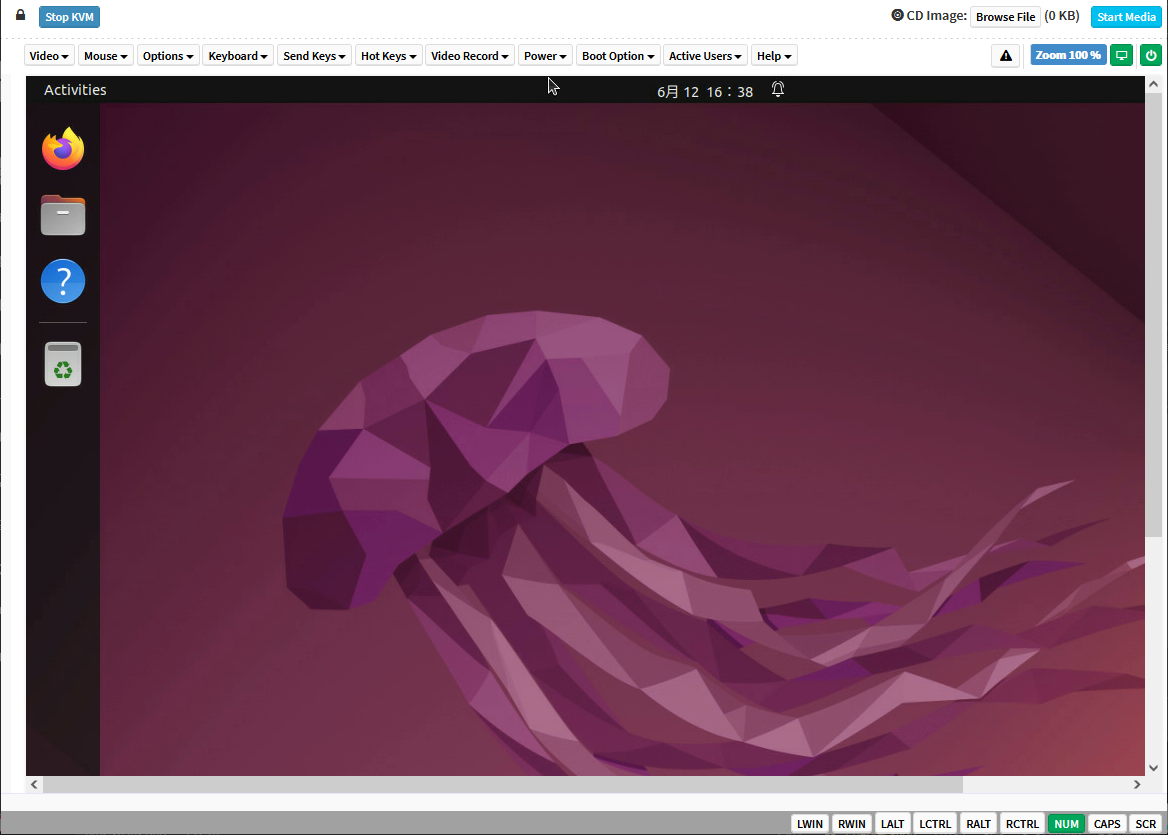Image resolution: width=1168 pixels, height=835 pixels.
Task: Open the clock and calendar in top bar
Action: point(705,92)
